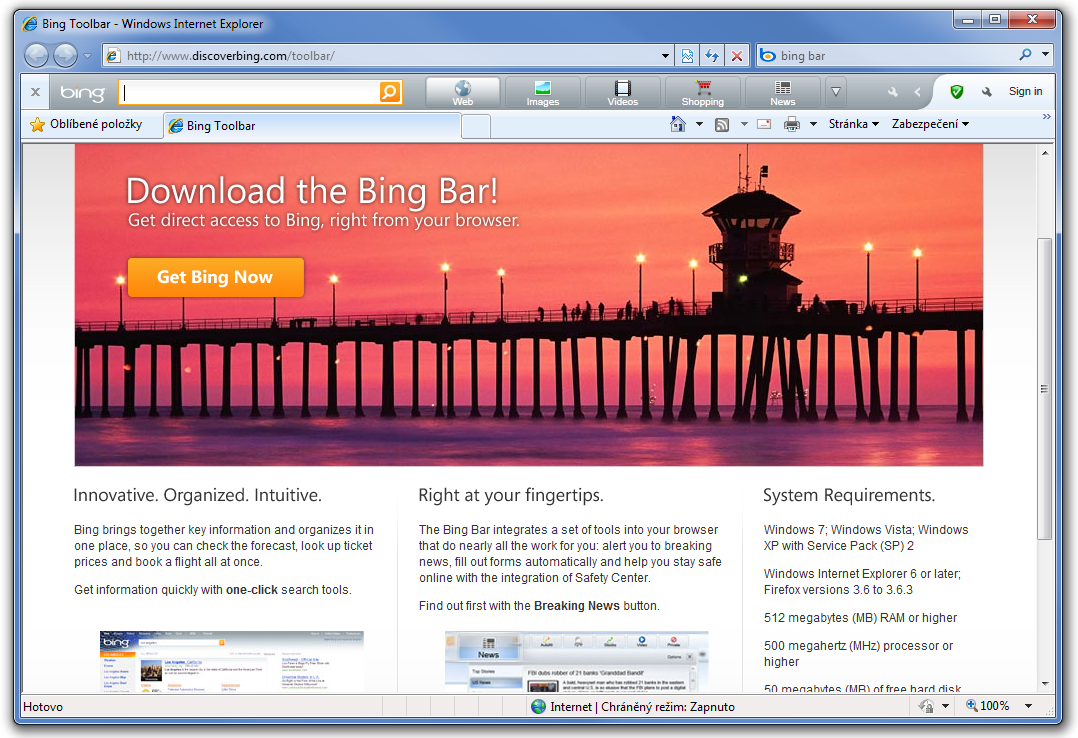Select the News toolbar button

[782, 92]
